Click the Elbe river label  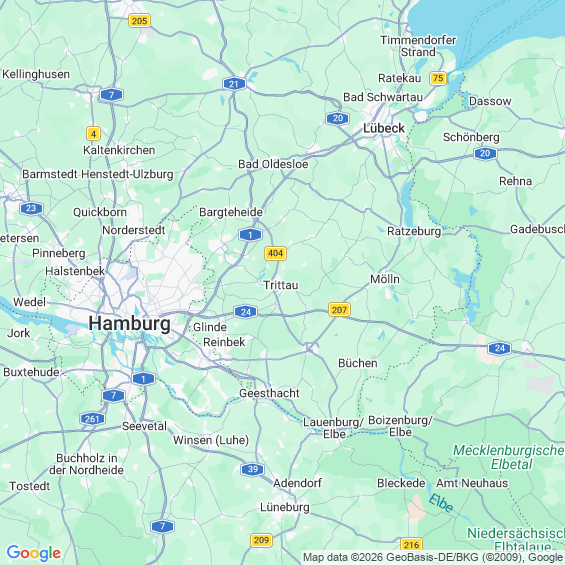point(441,503)
